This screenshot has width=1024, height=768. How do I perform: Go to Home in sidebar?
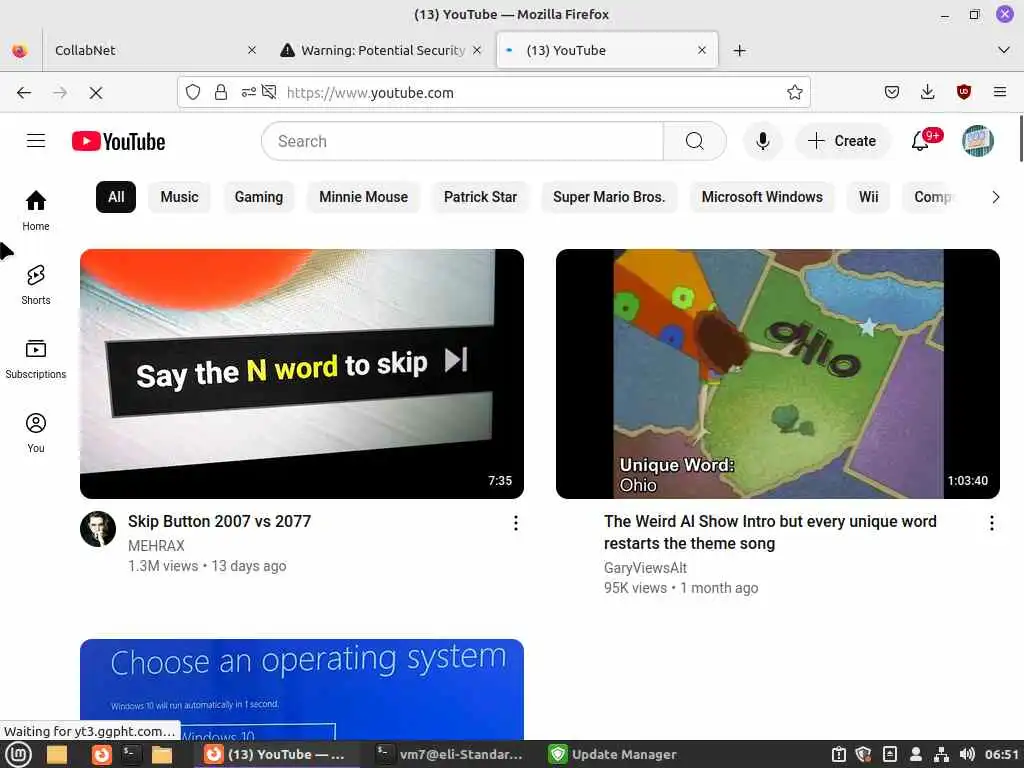[36, 210]
